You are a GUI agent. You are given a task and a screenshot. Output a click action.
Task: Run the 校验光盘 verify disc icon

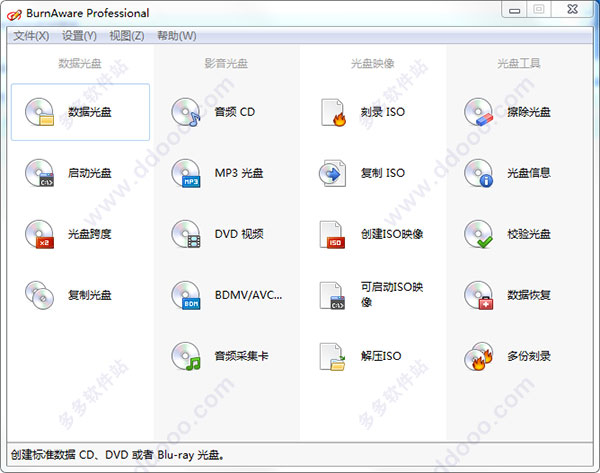[479, 234]
